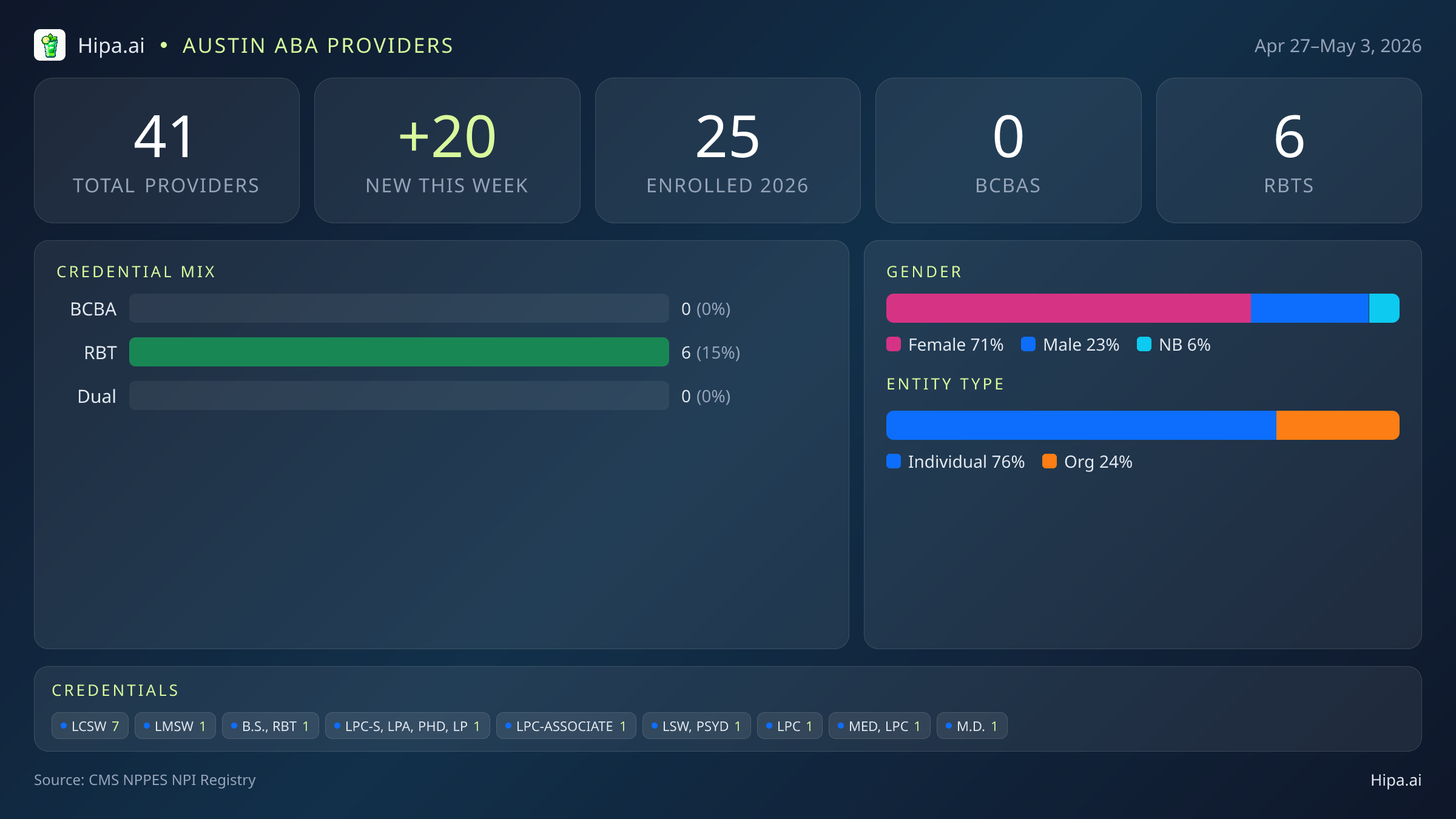Viewport: 1456px width, 819px height.
Task: Open the +20 New This Week card
Action: pyautogui.click(x=447, y=150)
